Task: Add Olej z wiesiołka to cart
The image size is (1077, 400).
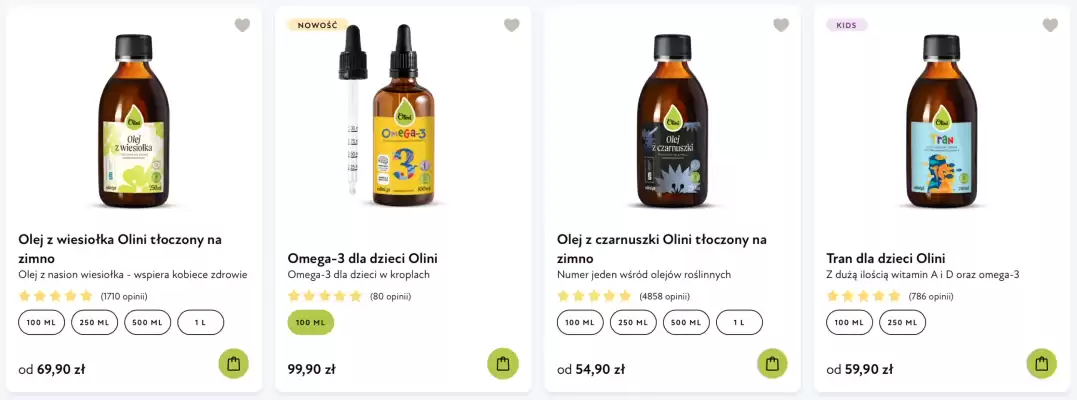Action: [234, 364]
